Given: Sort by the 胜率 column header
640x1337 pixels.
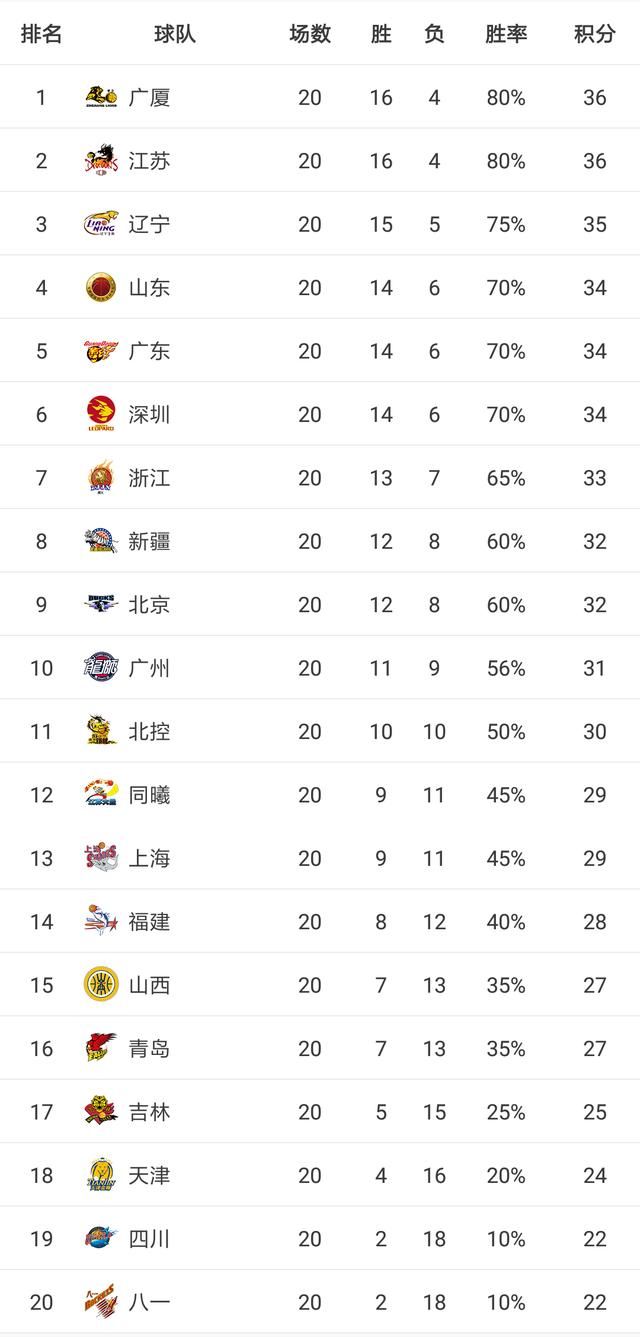Looking at the screenshot, I should pos(505,33).
